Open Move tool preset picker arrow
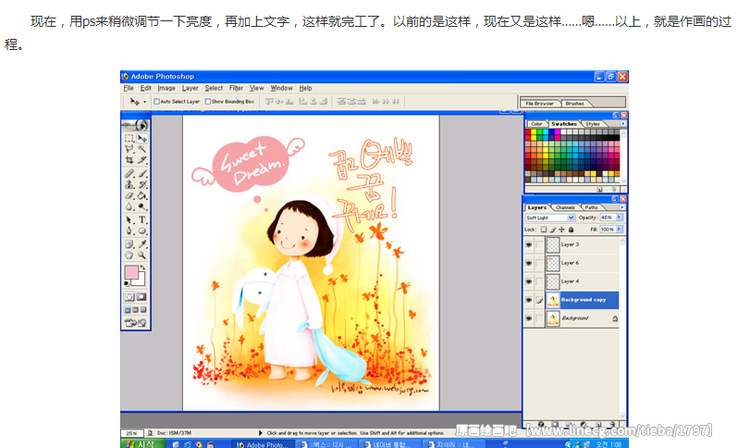 [144, 102]
